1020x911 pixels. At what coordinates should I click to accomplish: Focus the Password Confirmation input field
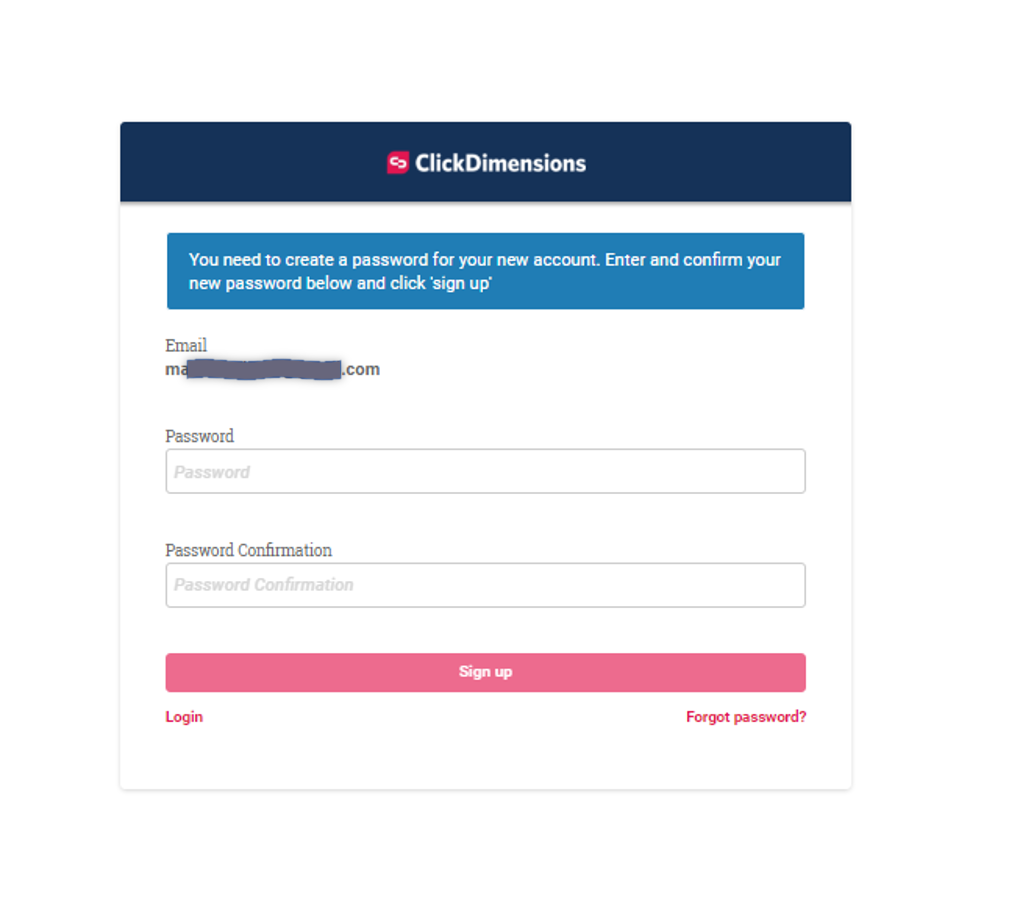pyautogui.click(x=485, y=585)
